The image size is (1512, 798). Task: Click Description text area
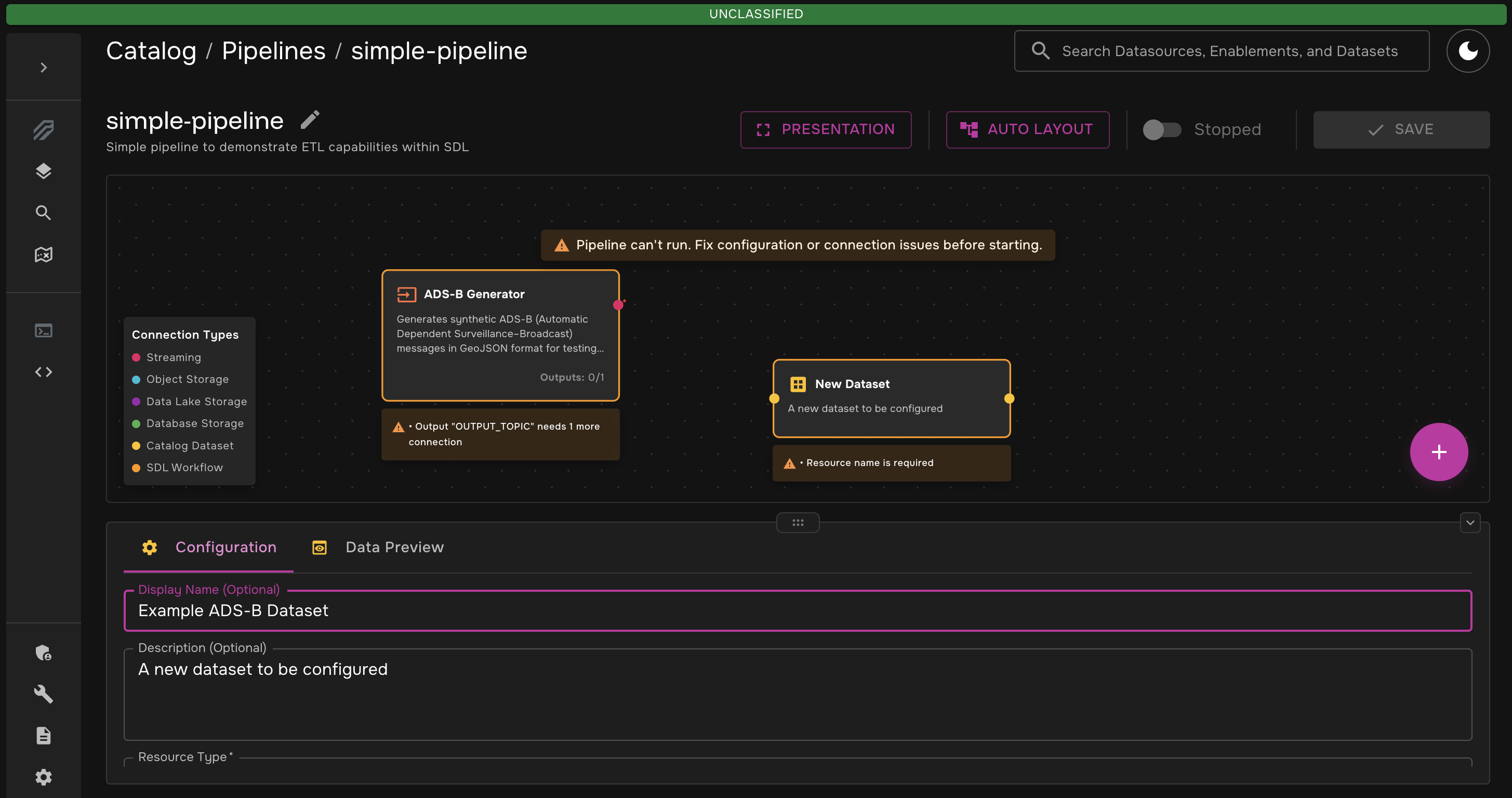tap(798, 695)
